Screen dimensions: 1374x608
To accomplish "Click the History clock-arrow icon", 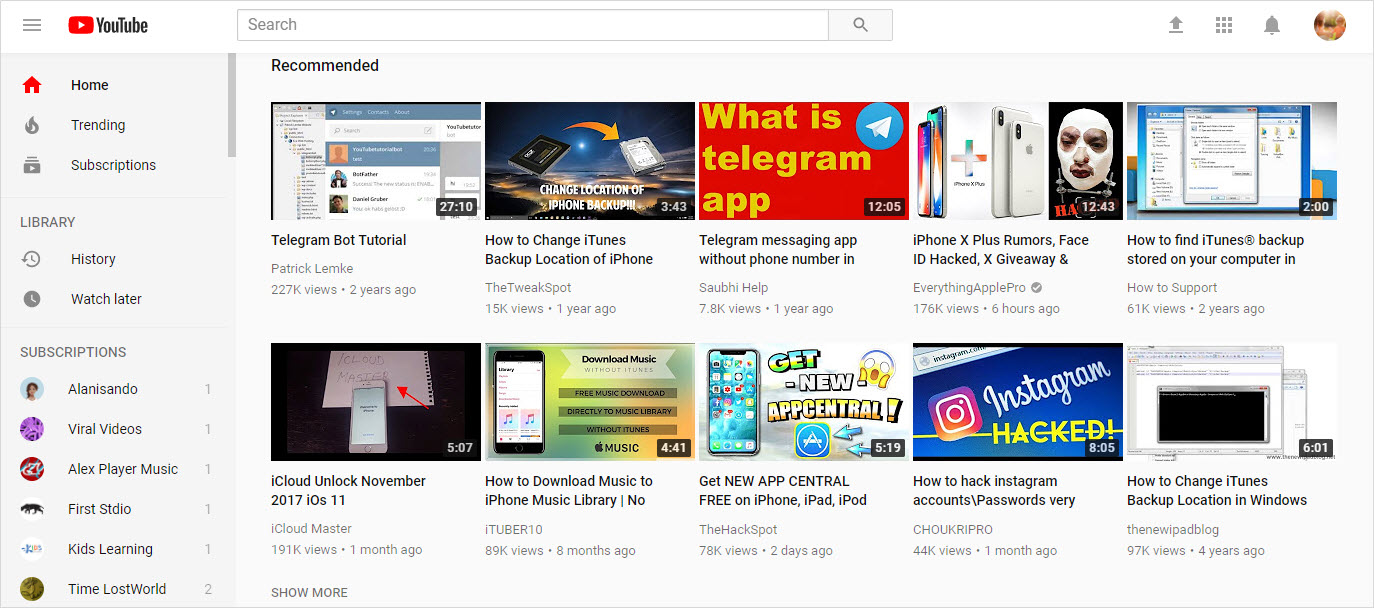I will pyautogui.click(x=32, y=259).
